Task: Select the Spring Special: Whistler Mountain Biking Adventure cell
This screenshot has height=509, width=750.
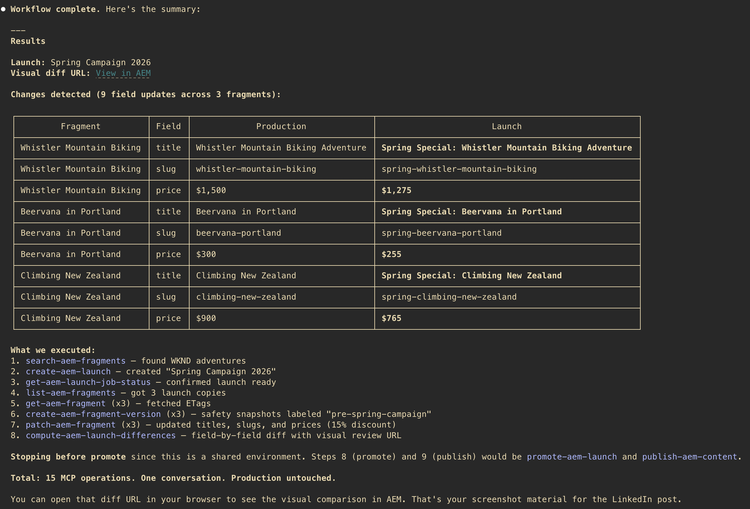Action: 506,148
